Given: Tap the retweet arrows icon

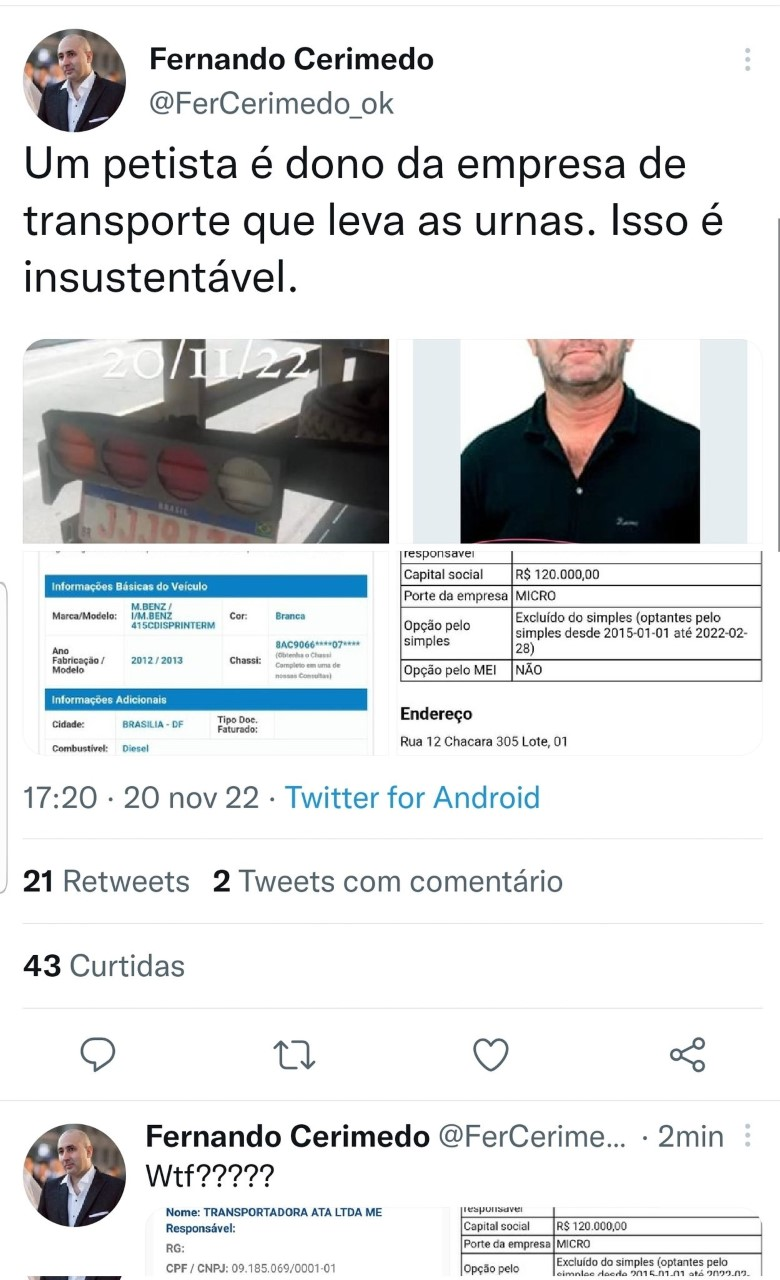Looking at the screenshot, I should click(295, 1054).
